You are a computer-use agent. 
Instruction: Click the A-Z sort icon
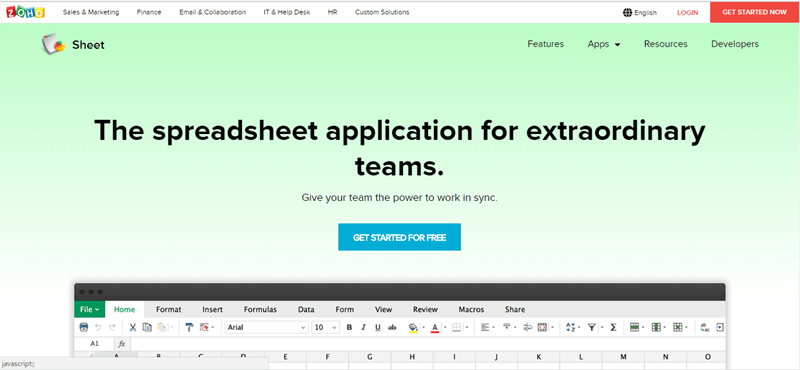pyautogui.click(x=570, y=327)
